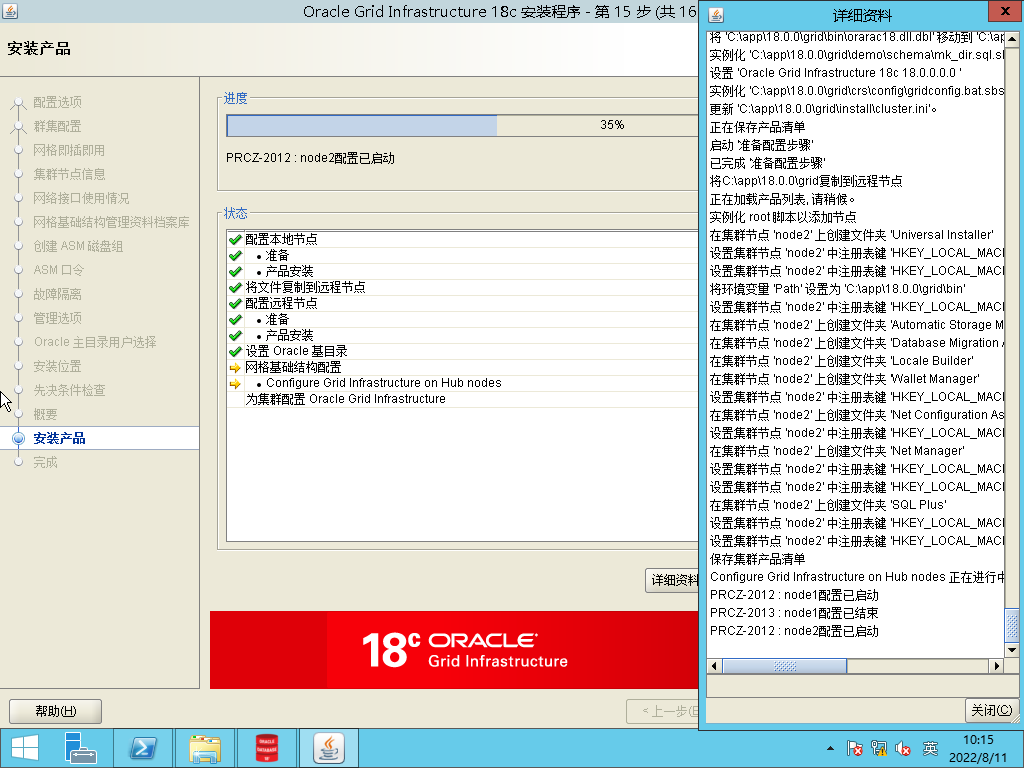1024x768 pixels.
Task: Click the Java installer taskbar icon
Action: point(328,748)
